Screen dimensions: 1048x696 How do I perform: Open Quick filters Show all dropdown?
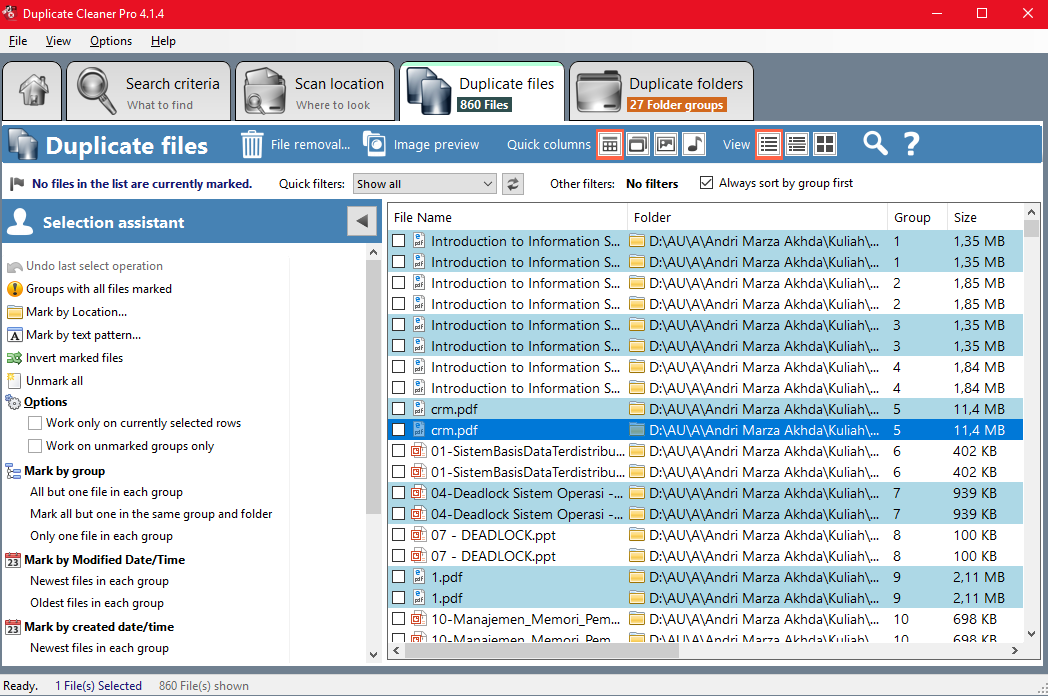tap(426, 184)
